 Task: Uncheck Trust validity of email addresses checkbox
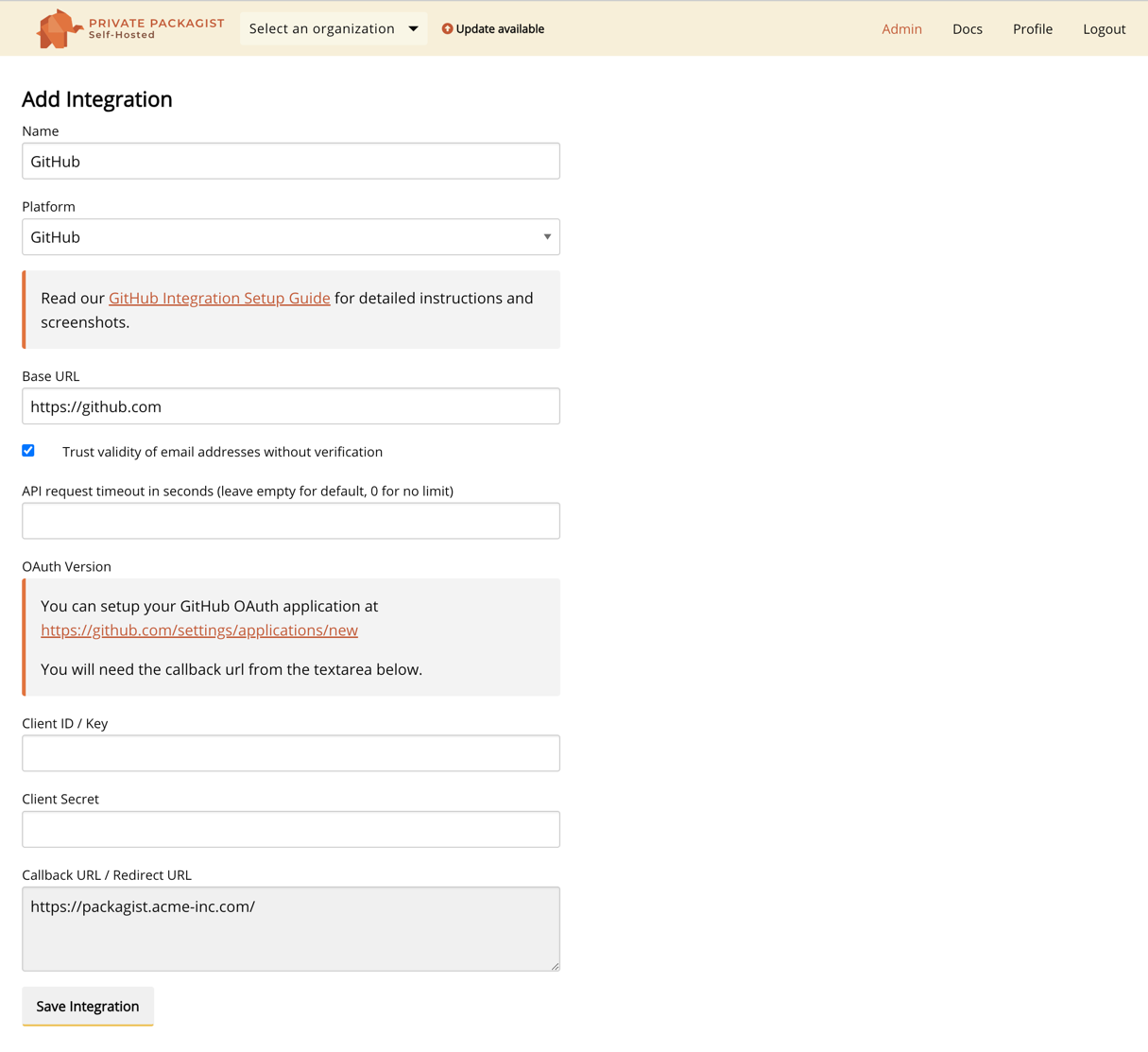click(x=28, y=451)
